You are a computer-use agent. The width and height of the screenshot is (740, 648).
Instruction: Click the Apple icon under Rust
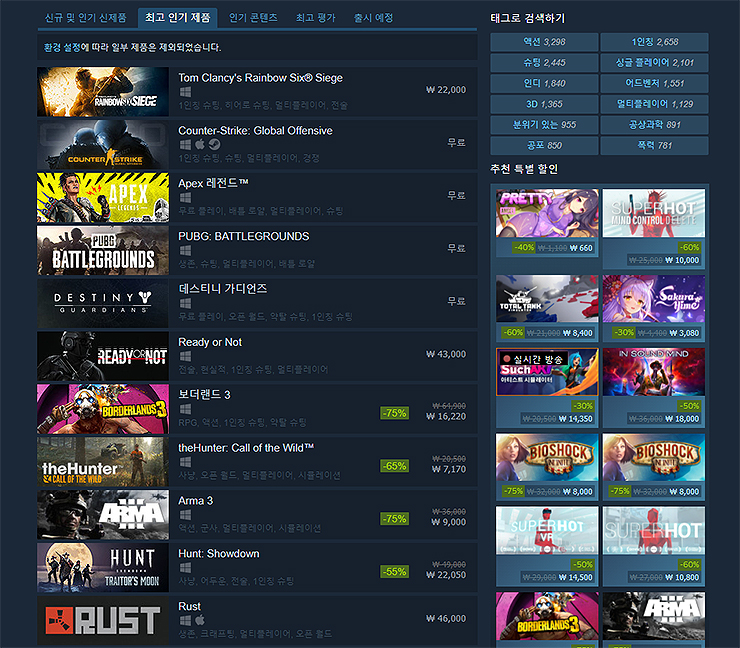(200, 620)
